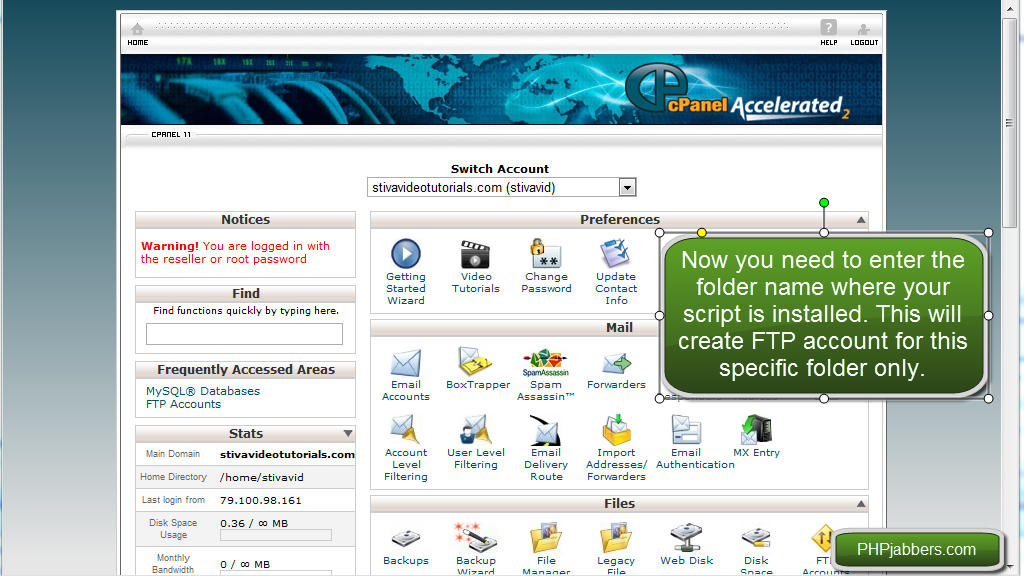Image resolution: width=1024 pixels, height=576 pixels.
Task: Open MX Entry
Action: (756, 436)
